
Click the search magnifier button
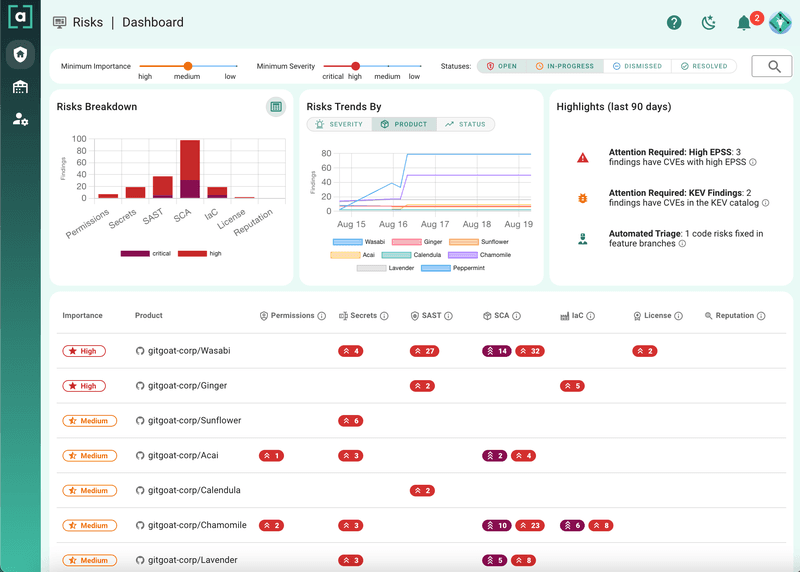774,66
